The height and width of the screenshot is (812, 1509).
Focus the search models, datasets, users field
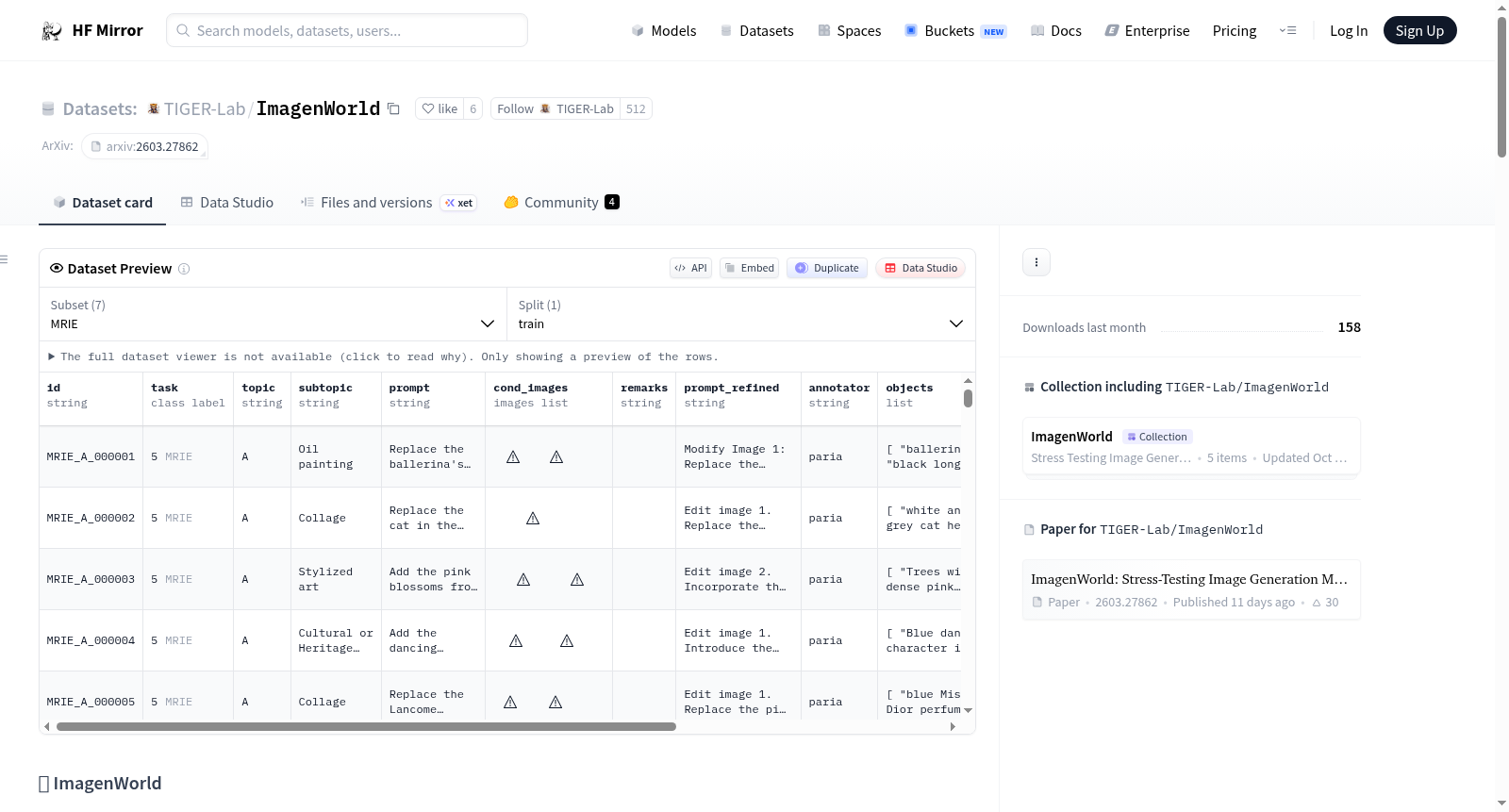click(347, 31)
